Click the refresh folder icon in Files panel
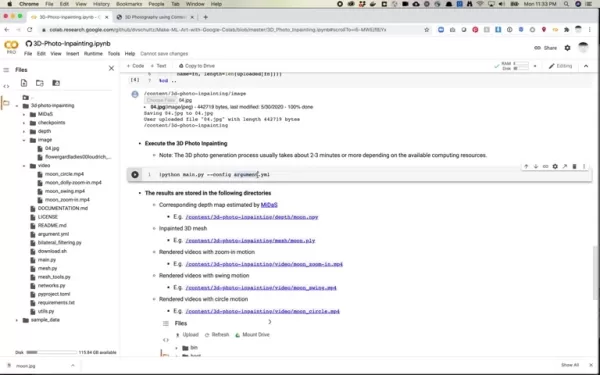 click(x=40, y=83)
